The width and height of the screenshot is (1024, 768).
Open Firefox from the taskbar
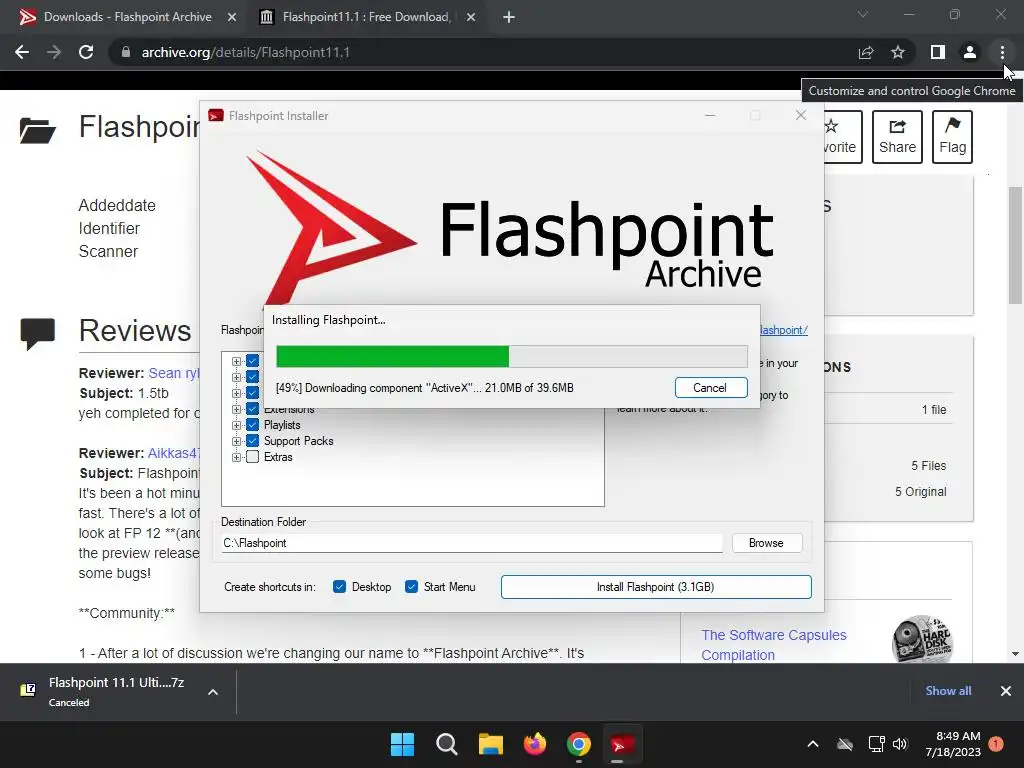535,744
